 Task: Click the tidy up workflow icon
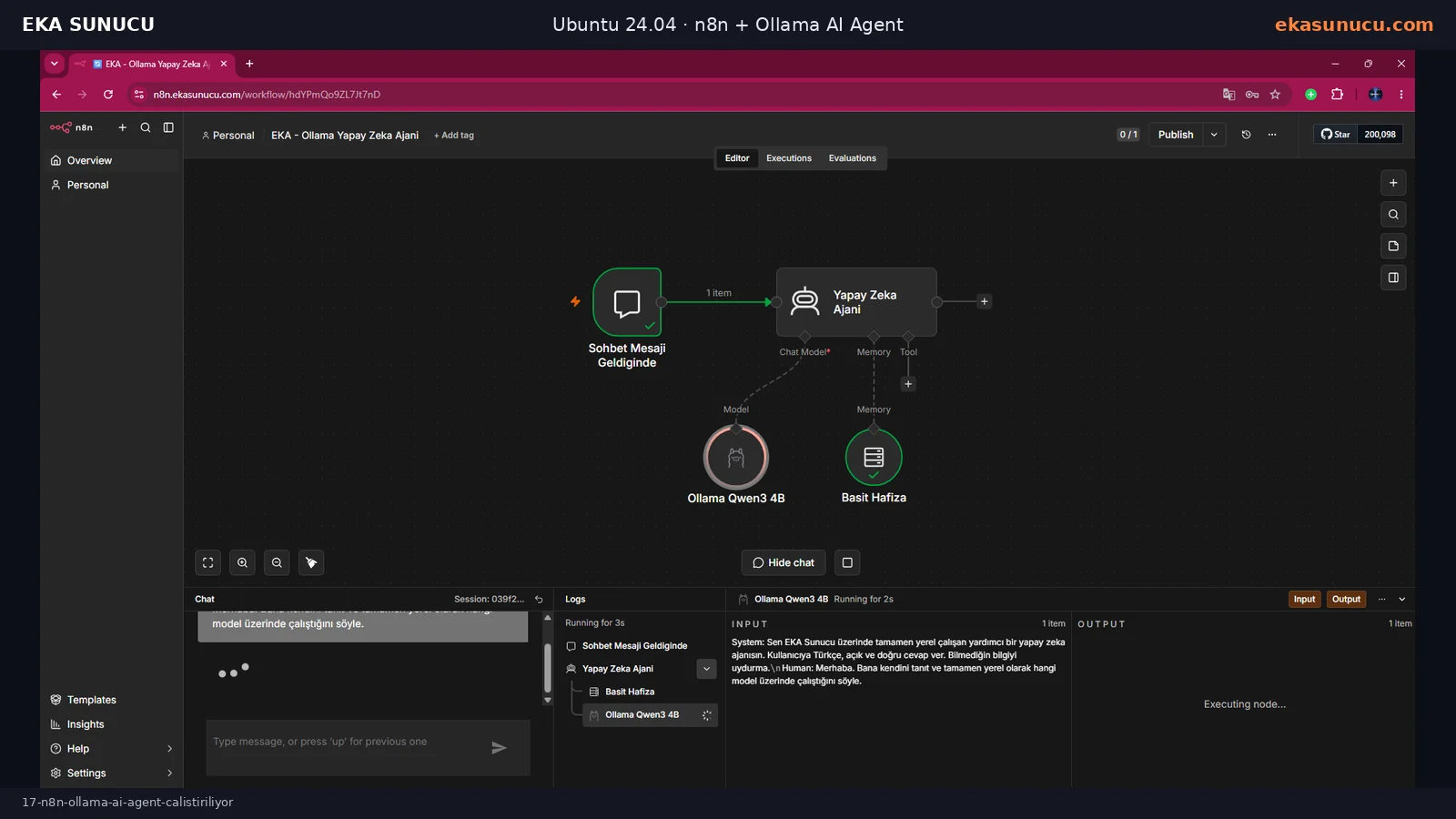point(311,562)
